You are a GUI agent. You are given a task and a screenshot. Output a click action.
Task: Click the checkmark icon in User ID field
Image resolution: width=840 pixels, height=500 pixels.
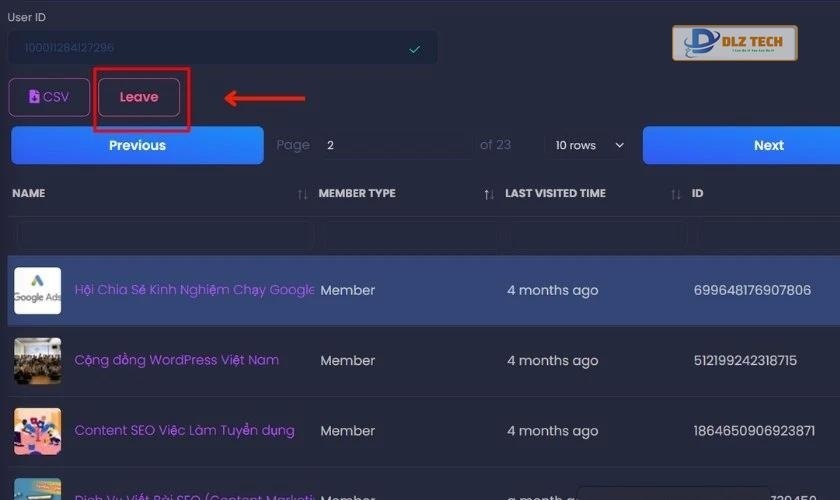(x=415, y=49)
